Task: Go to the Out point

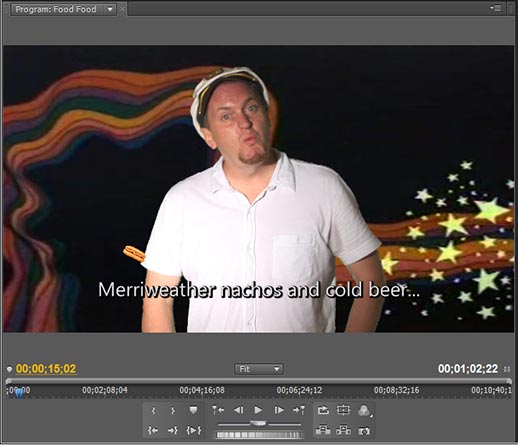Action: click(173, 430)
